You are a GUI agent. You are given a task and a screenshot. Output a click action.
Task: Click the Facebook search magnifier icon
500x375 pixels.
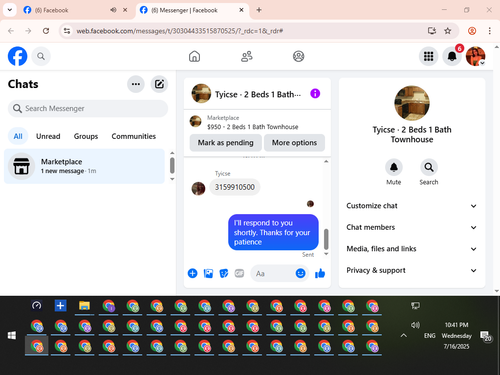pos(41,56)
